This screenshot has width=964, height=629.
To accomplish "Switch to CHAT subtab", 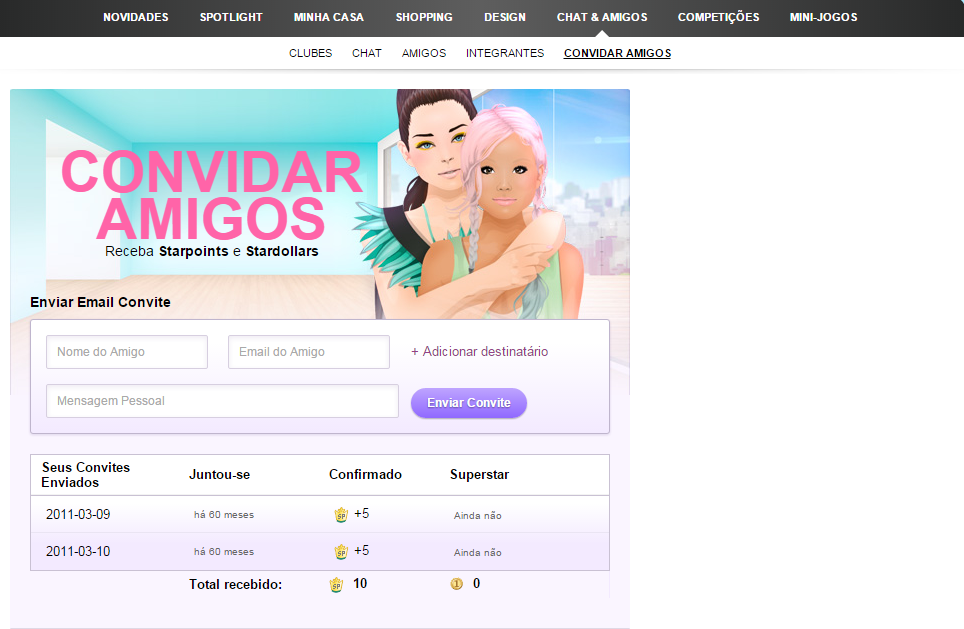I will pos(366,53).
